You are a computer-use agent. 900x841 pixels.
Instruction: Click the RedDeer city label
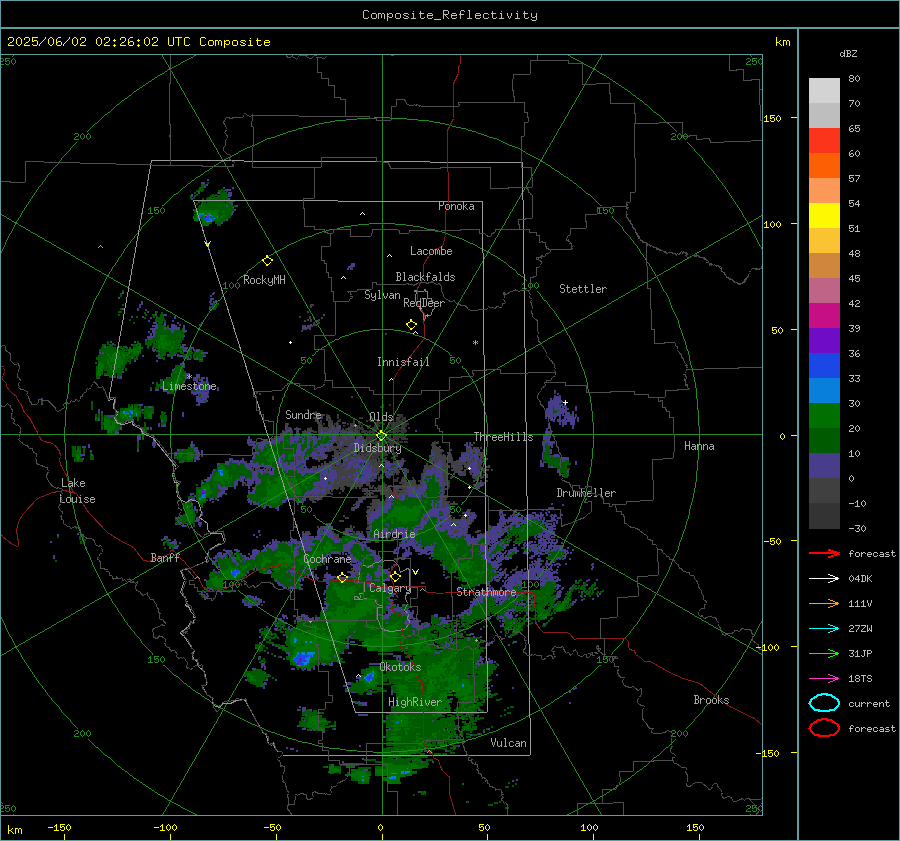point(424,303)
